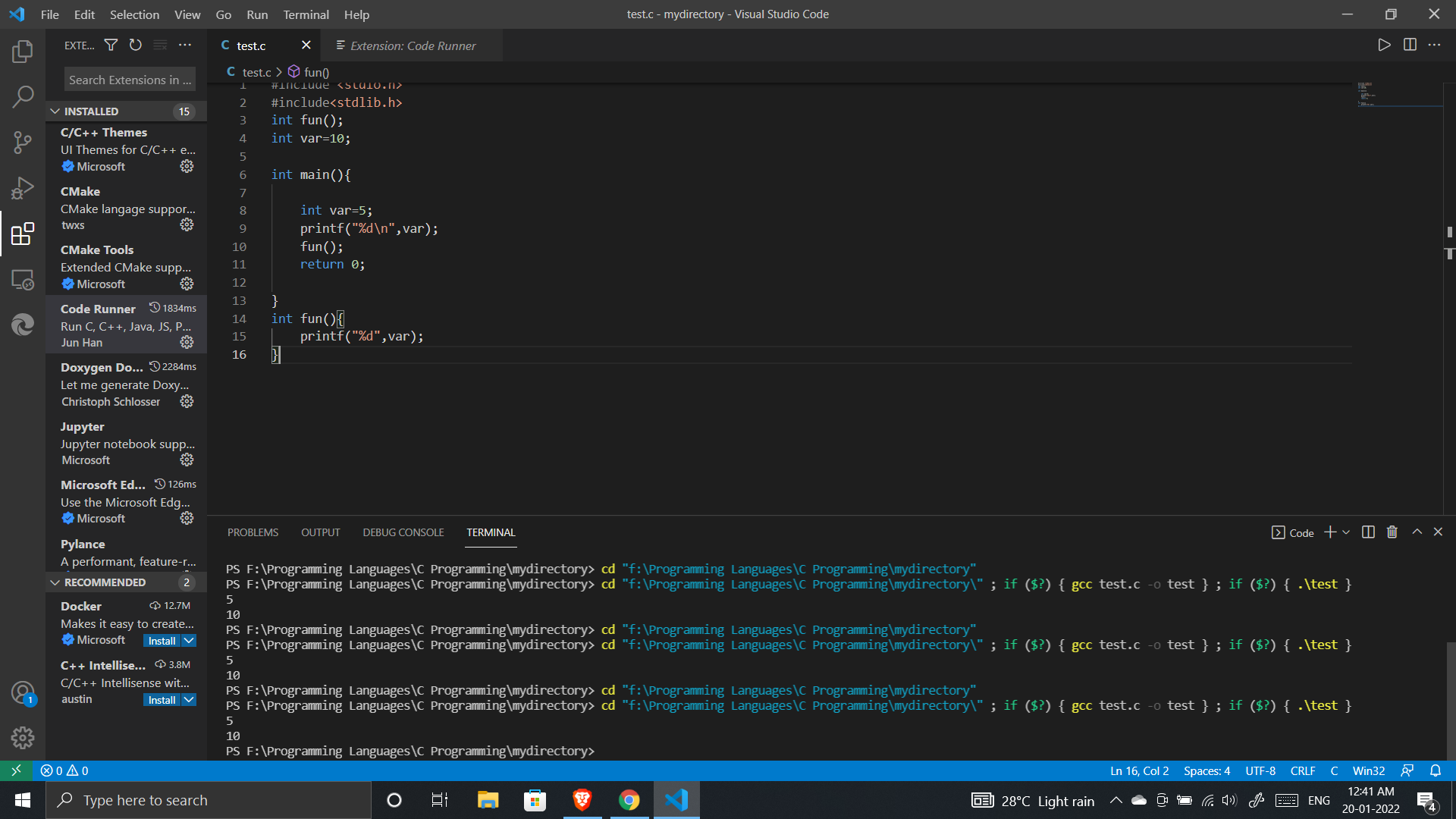
Task: Change the UTF-8 file encoding
Action: 1260,770
